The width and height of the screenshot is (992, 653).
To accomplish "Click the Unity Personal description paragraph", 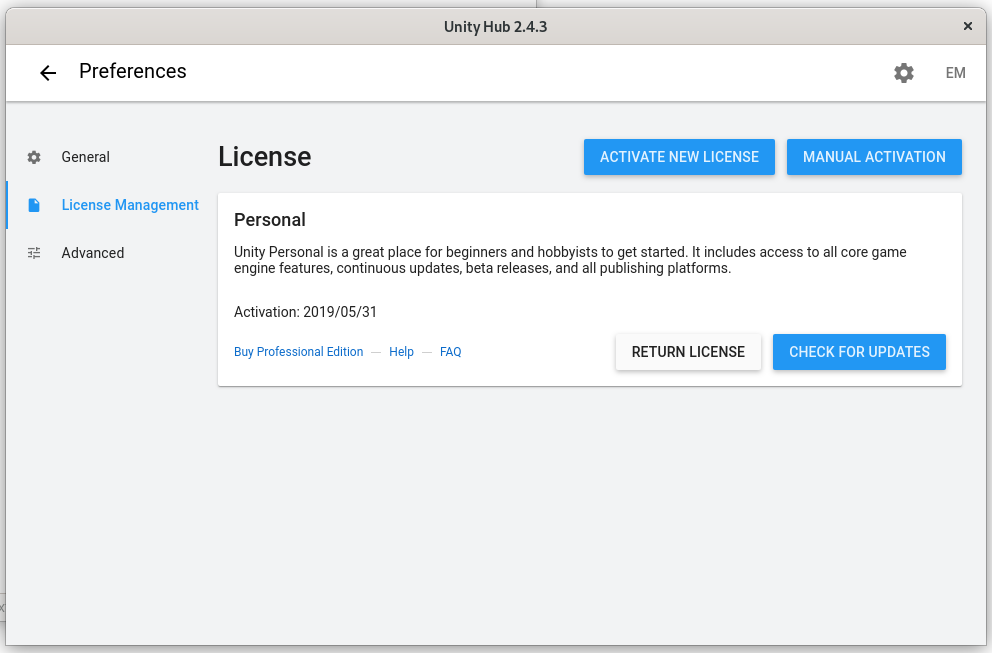I will pyautogui.click(x=570, y=260).
